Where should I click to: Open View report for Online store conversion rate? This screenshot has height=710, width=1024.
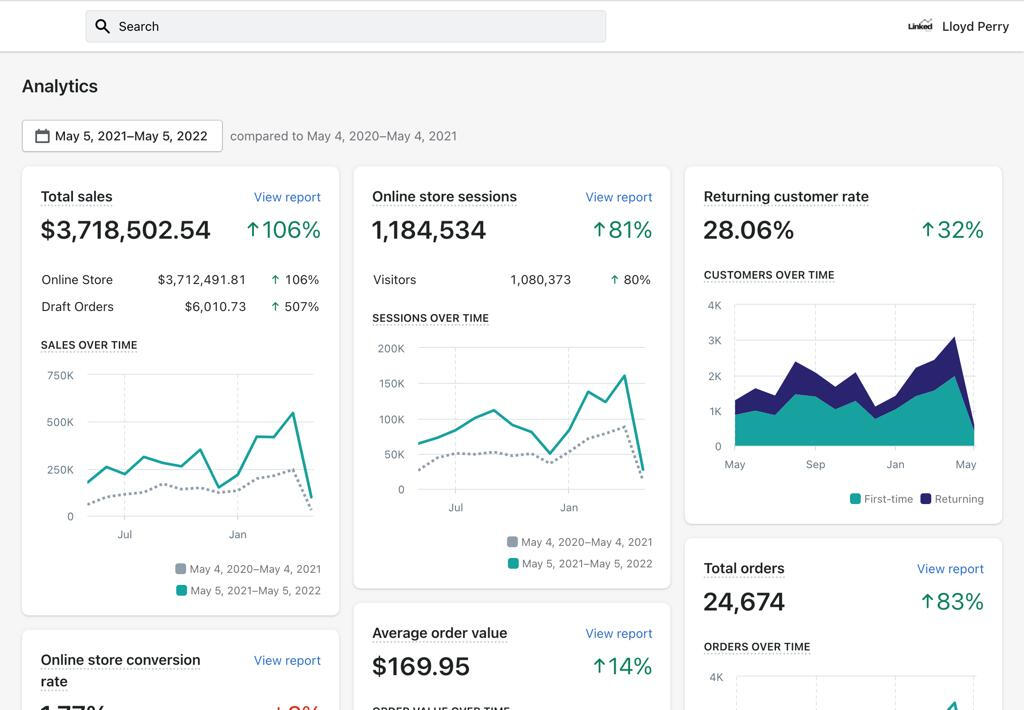click(x=287, y=660)
